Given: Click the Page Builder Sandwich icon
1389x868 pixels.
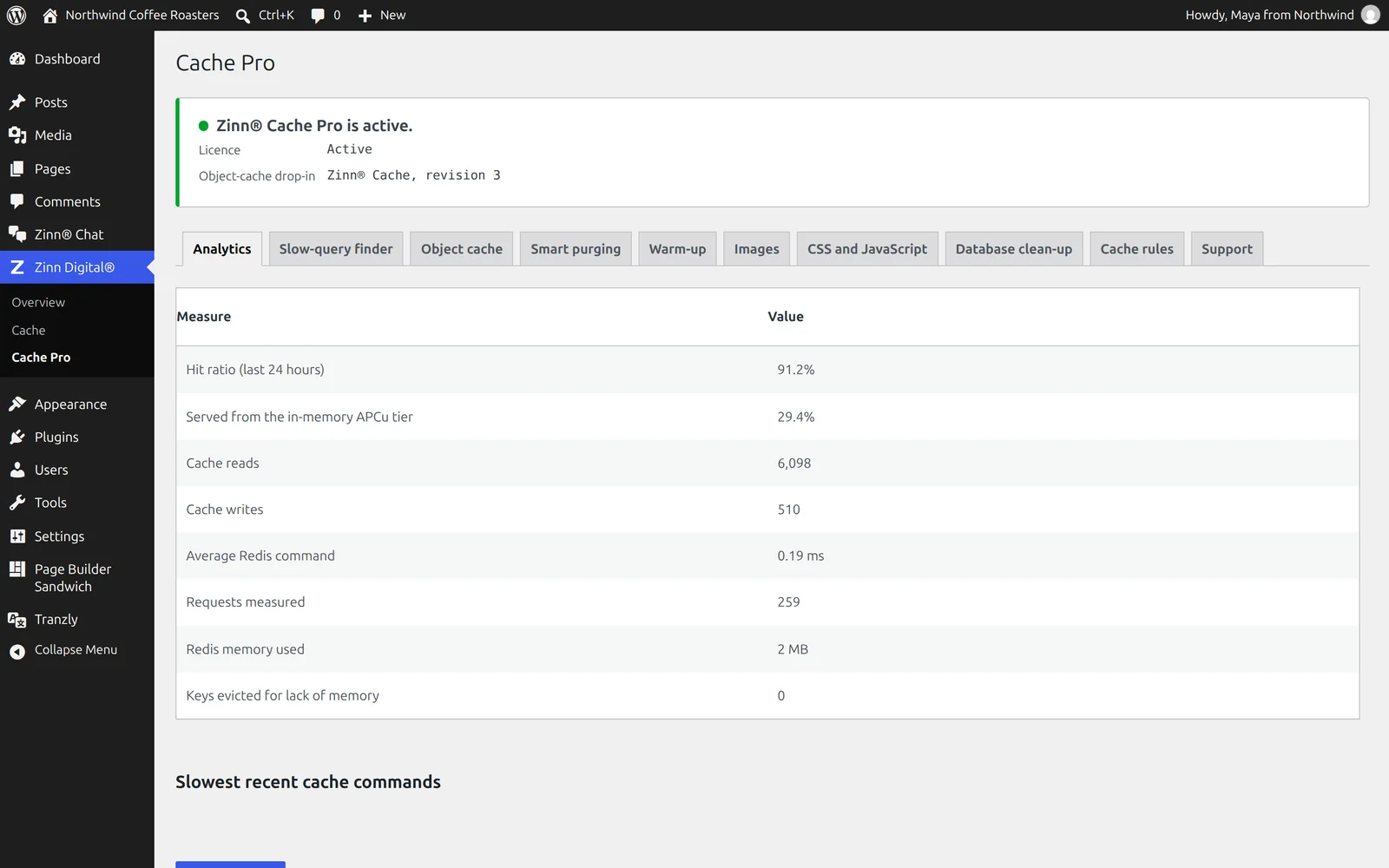Looking at the screenshot, I should pyautogui.click(x=17, y=569).
